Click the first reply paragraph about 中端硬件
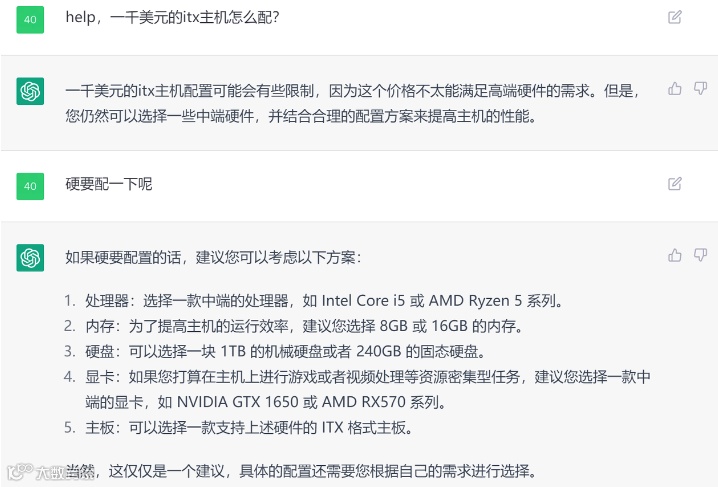Screen dimensions: 718x487 [x=352, y=103]
